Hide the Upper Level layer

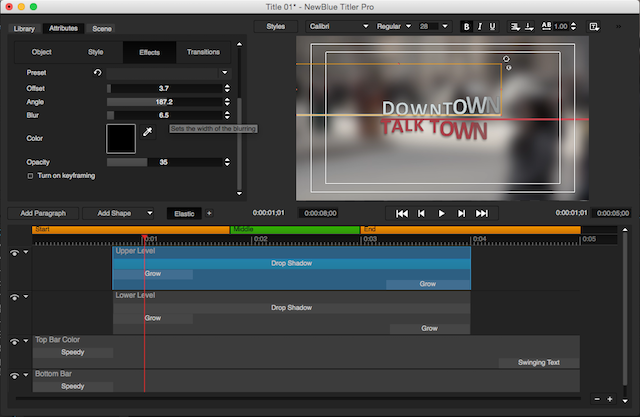pyautogui.click(x=14, y=252)
